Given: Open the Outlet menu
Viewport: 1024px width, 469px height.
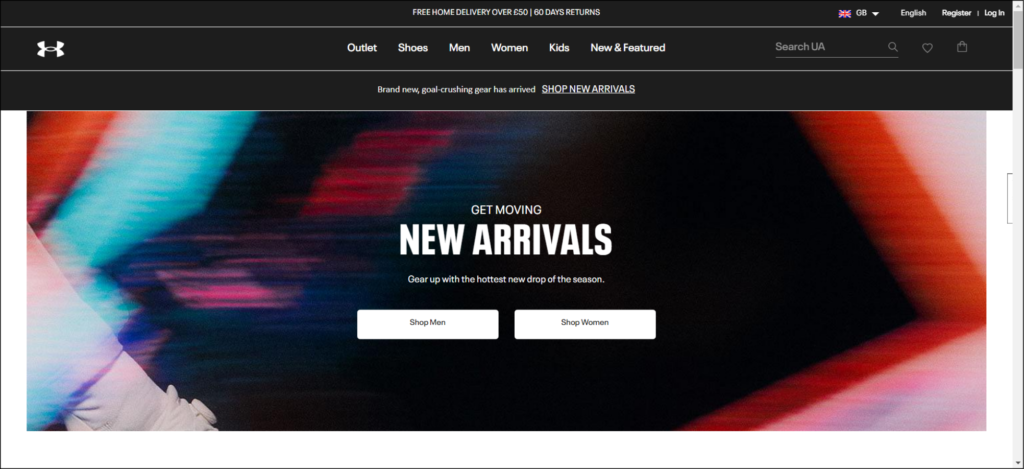Looking at the screenshot, I should [362, 48].
